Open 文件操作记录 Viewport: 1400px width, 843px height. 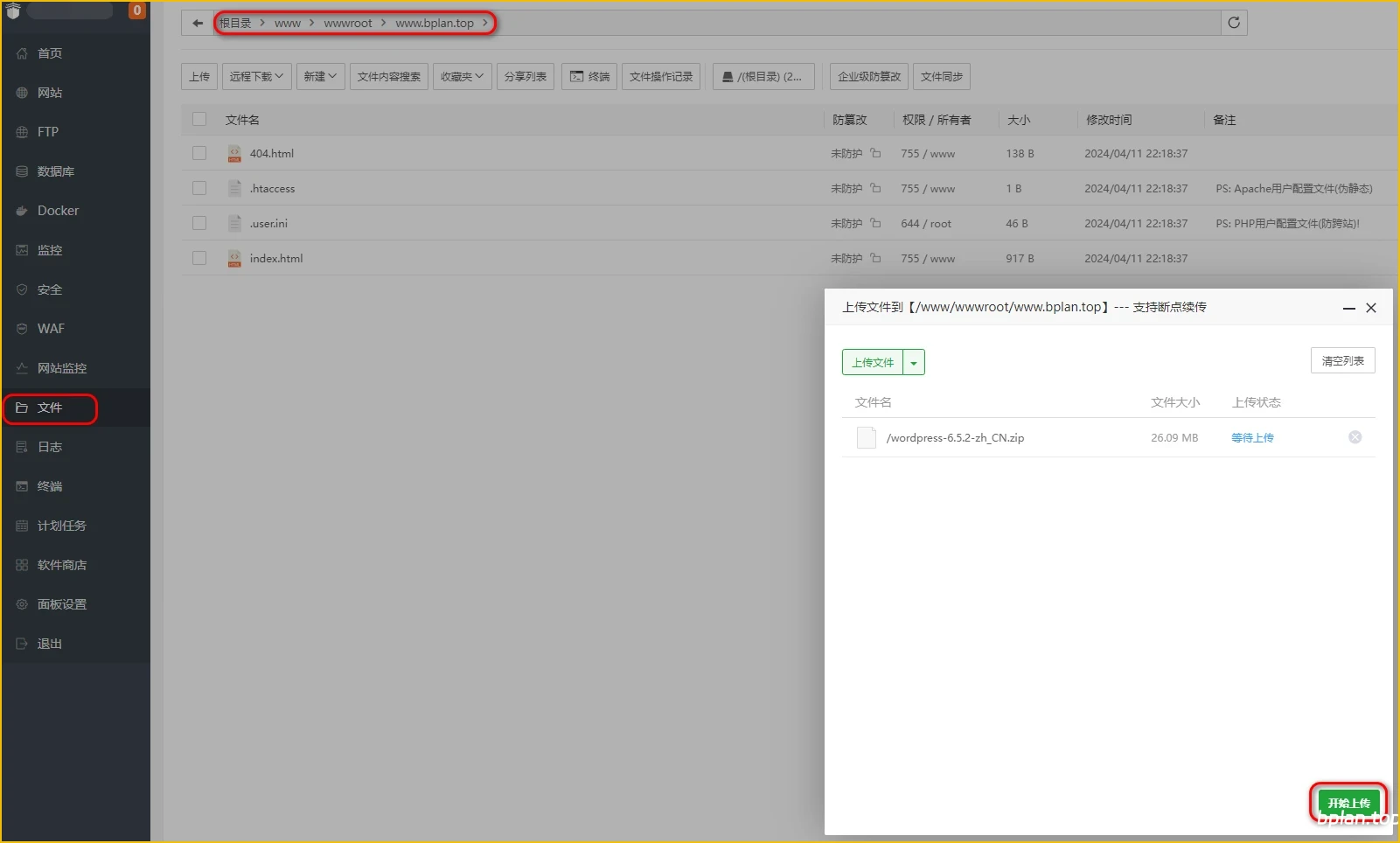tap(661, 77)
